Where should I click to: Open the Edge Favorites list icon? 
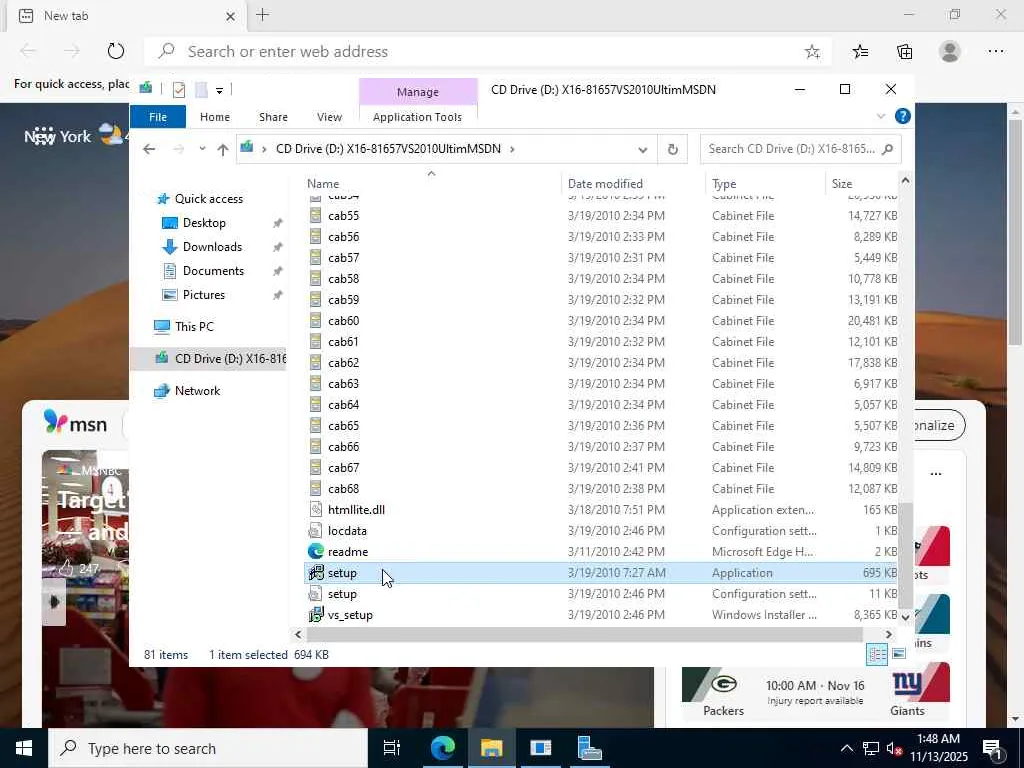[860, 52]
